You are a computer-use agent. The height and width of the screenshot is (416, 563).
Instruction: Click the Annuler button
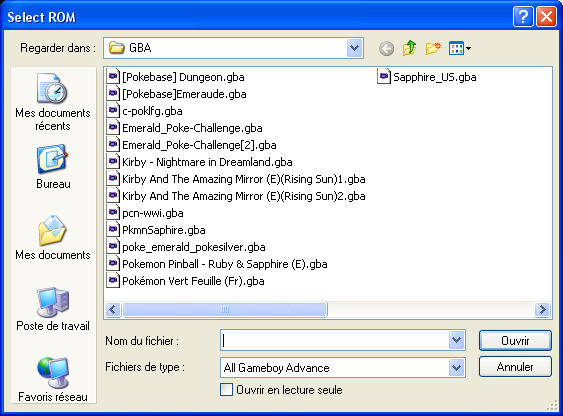click(515, 367)
